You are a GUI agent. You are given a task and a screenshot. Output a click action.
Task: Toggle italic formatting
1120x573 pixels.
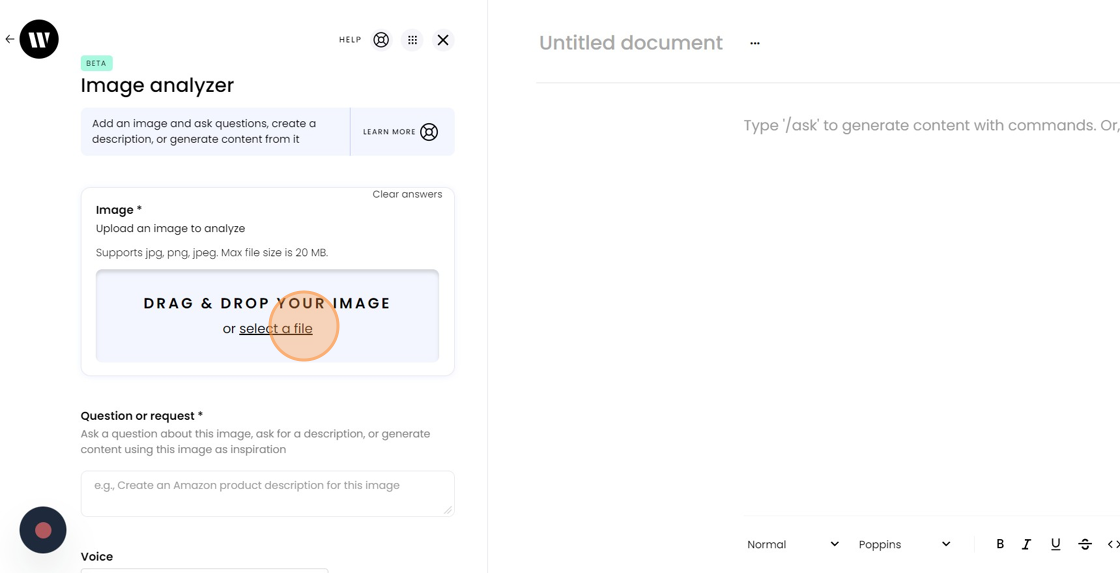[x=1026, y=544]
